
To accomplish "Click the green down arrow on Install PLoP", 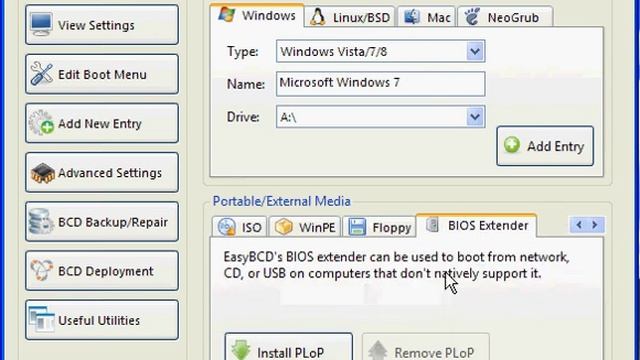I will pos(241,350).
